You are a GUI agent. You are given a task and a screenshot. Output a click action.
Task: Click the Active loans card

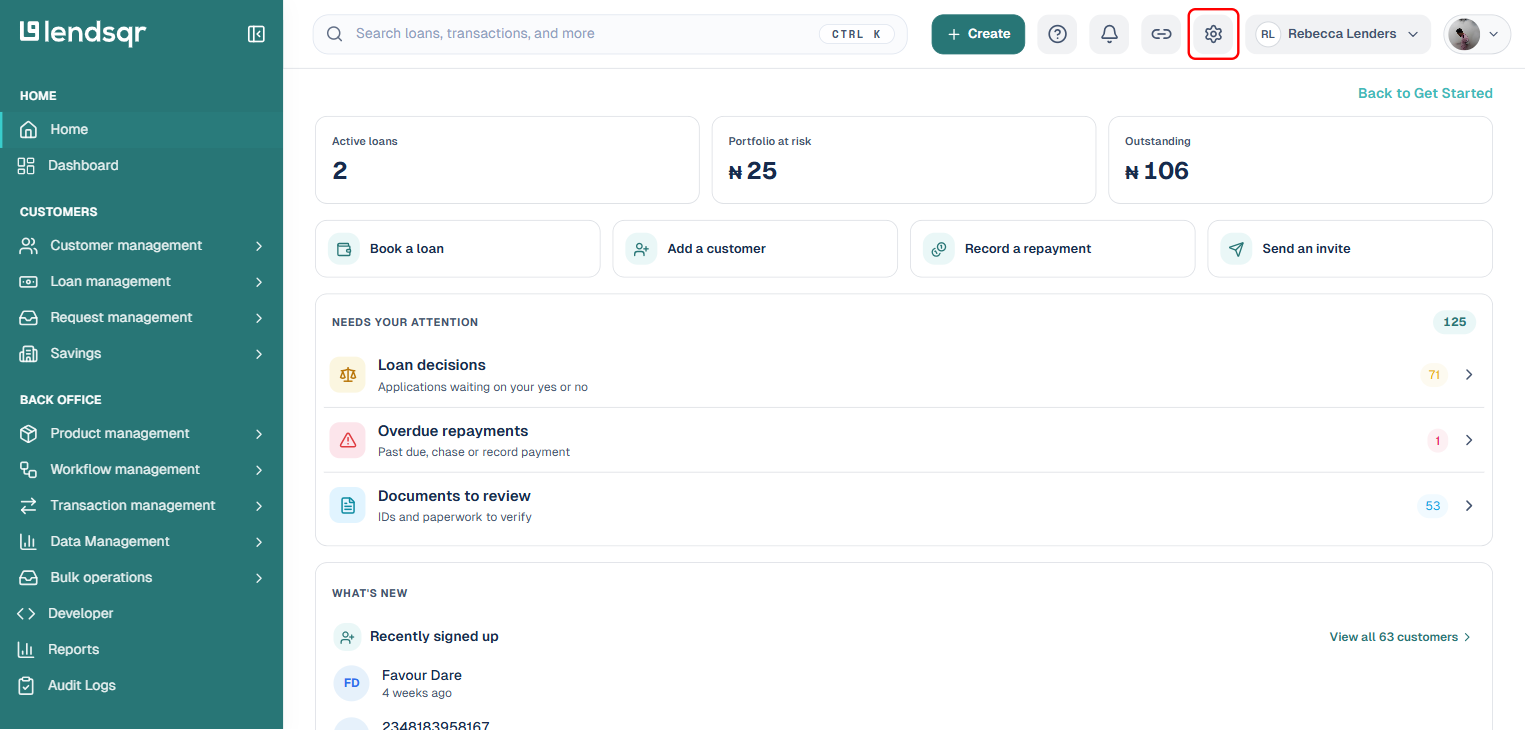coord(507,160)
